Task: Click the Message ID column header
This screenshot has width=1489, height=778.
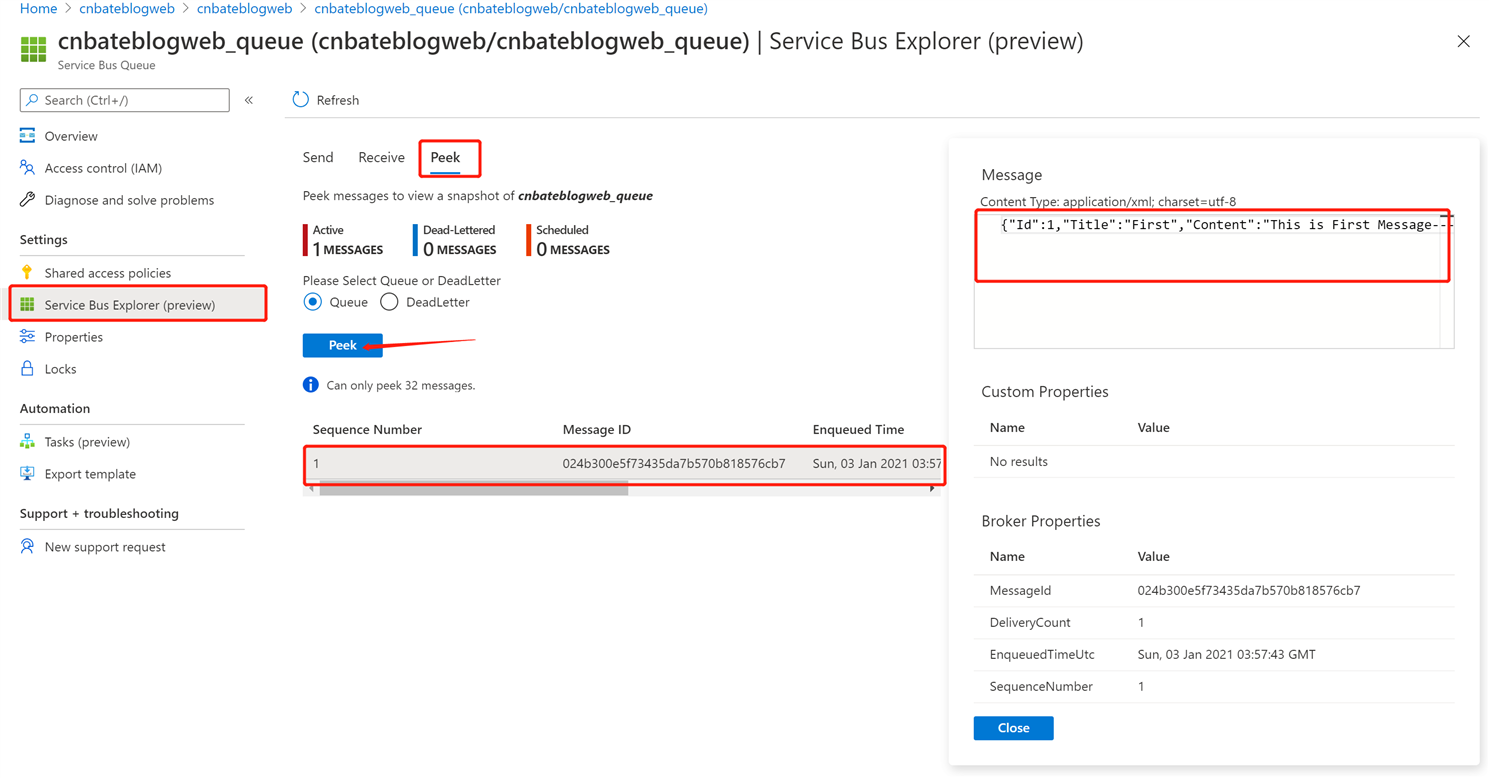Action: [x=597, y=429]
